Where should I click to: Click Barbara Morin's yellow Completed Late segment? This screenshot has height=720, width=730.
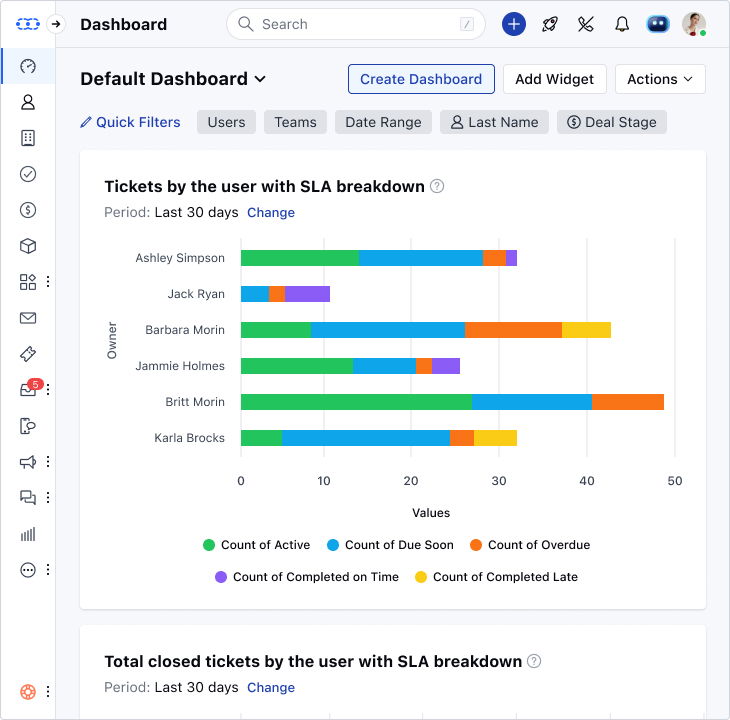click(x=586, y=330)
